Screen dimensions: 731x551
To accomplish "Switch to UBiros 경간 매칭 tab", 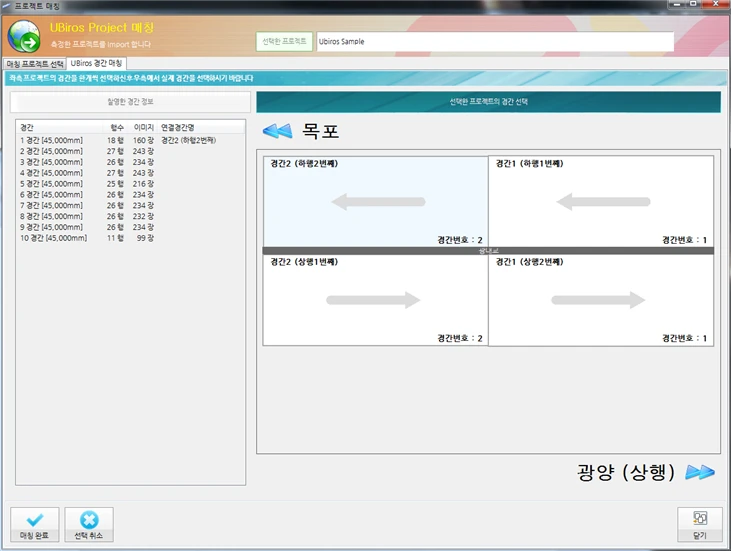I will [x=97, y=63].
